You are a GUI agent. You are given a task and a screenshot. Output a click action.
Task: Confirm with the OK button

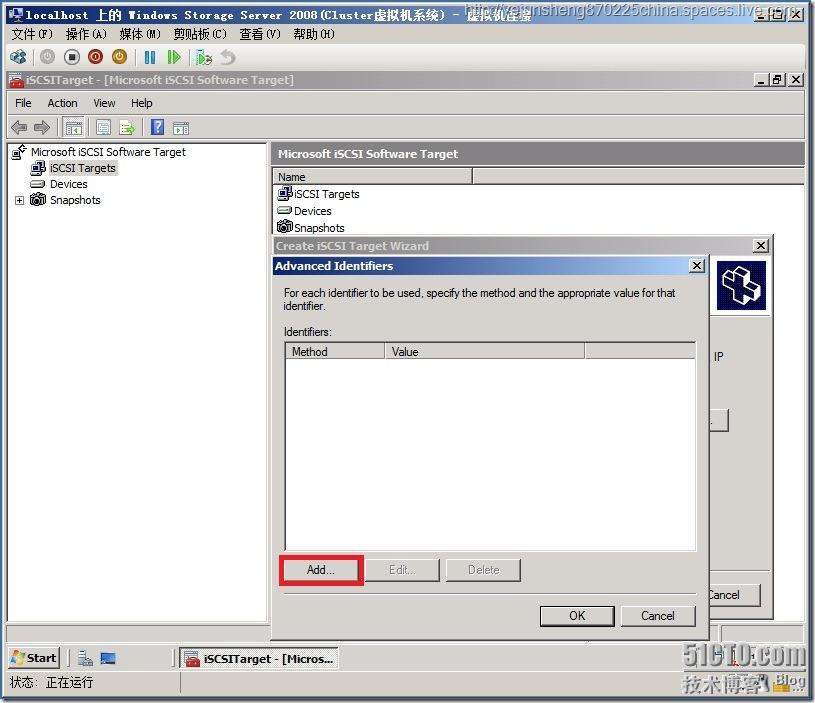click(577, 616)
